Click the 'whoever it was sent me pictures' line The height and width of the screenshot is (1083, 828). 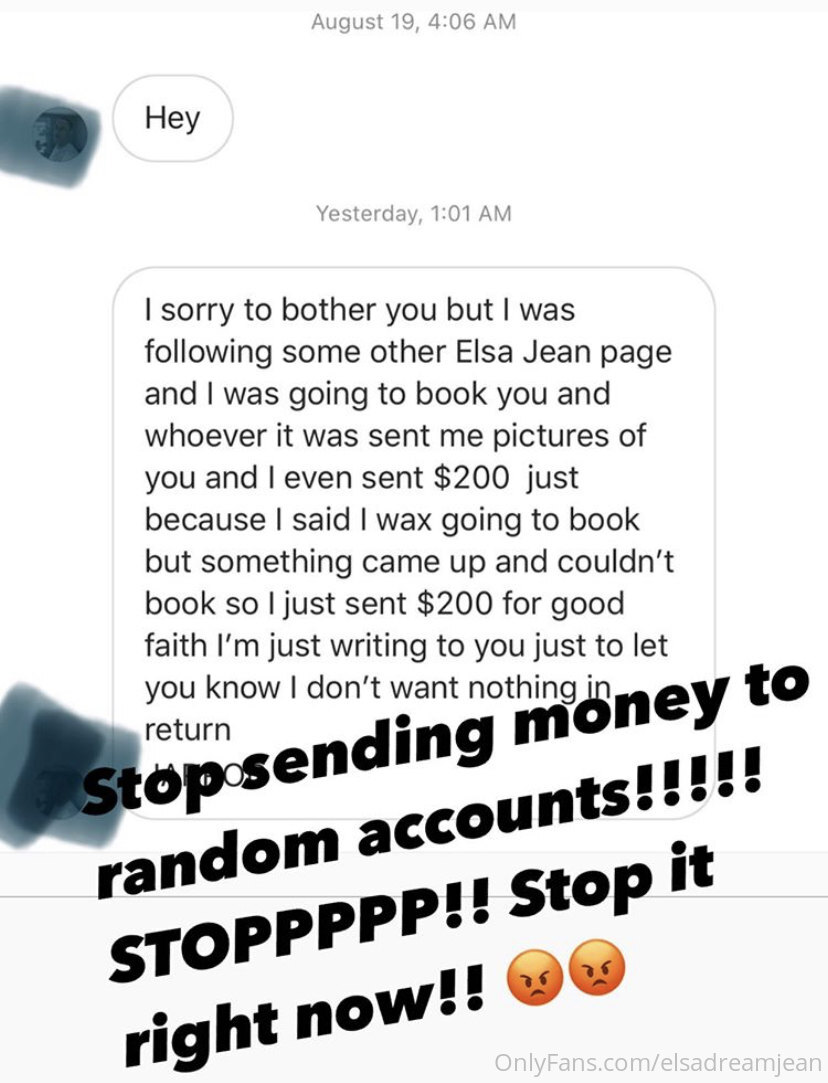tap(395, 436)
